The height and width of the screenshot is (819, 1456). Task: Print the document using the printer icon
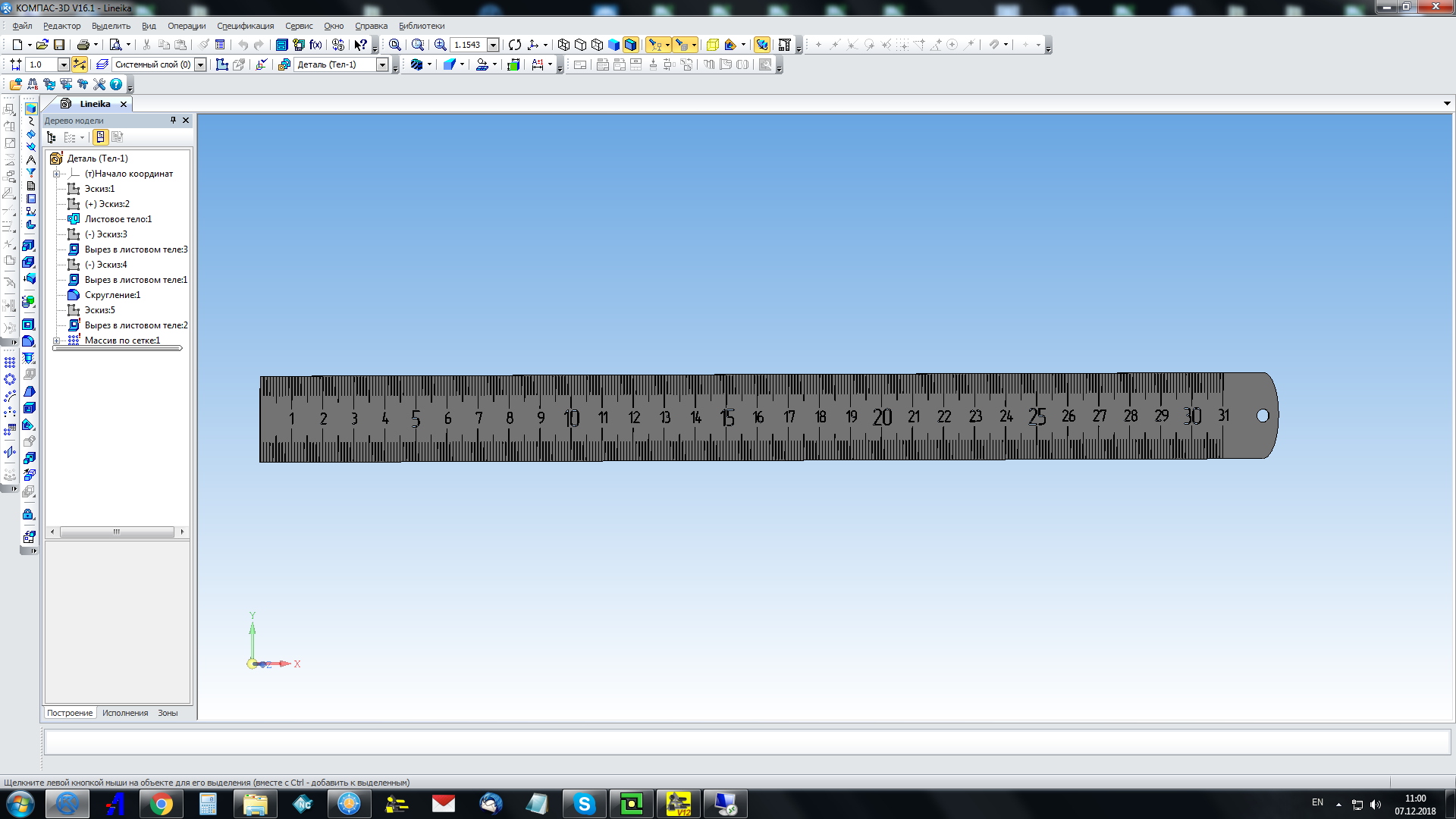pos(83,45)
